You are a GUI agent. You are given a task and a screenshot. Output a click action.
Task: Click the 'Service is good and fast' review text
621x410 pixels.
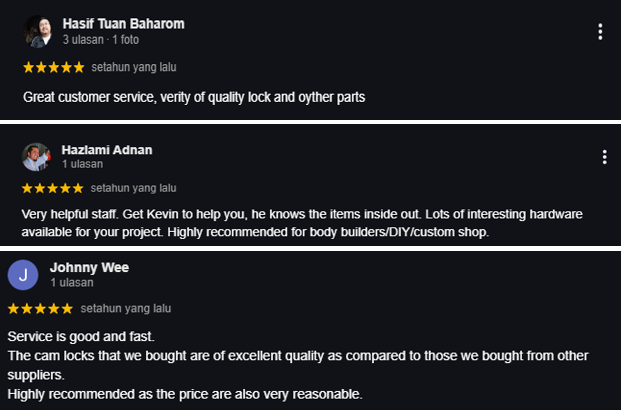(x=298, y=365)
